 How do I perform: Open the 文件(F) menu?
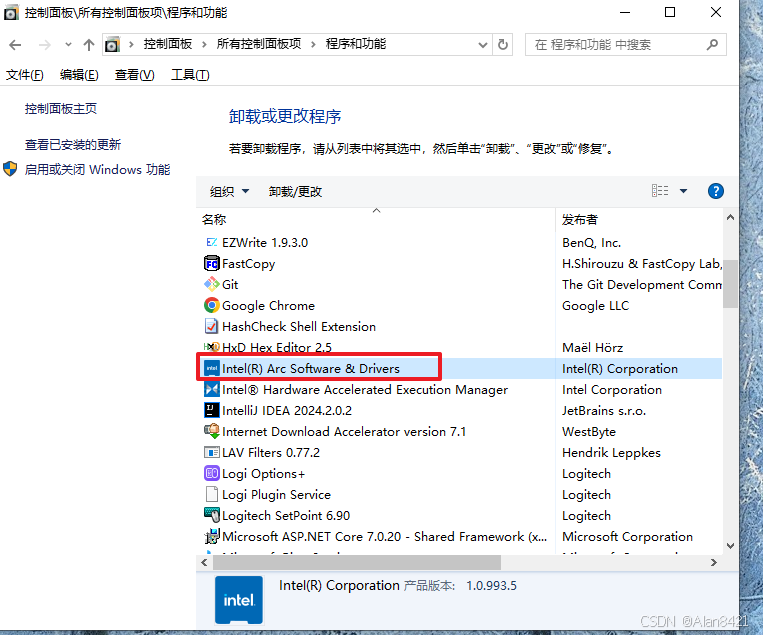tap(24, 74)
